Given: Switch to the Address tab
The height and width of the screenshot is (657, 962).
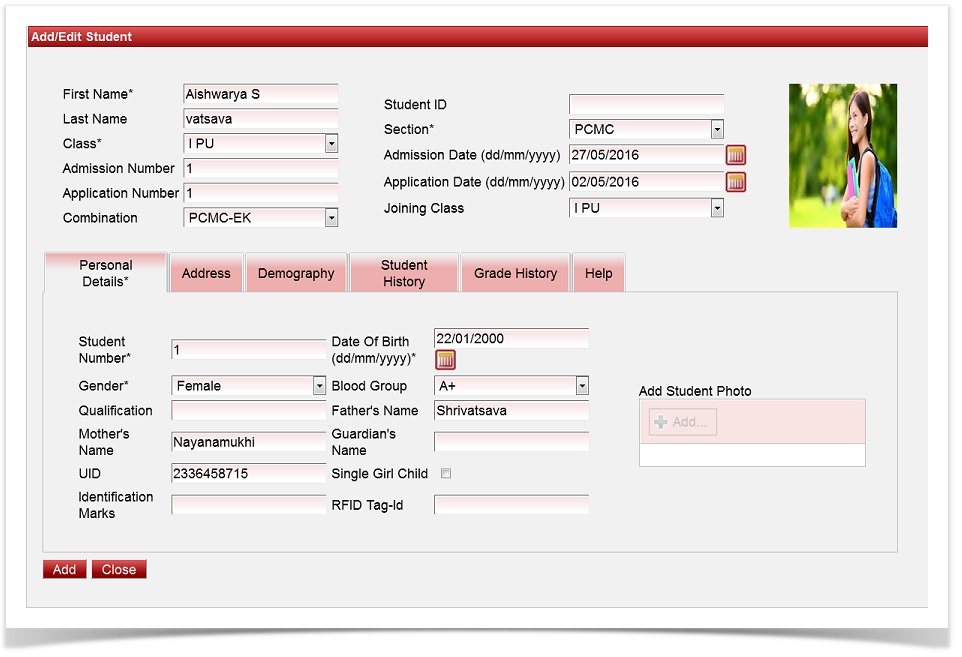Looking at the screenshot, I should coord(206,273).
